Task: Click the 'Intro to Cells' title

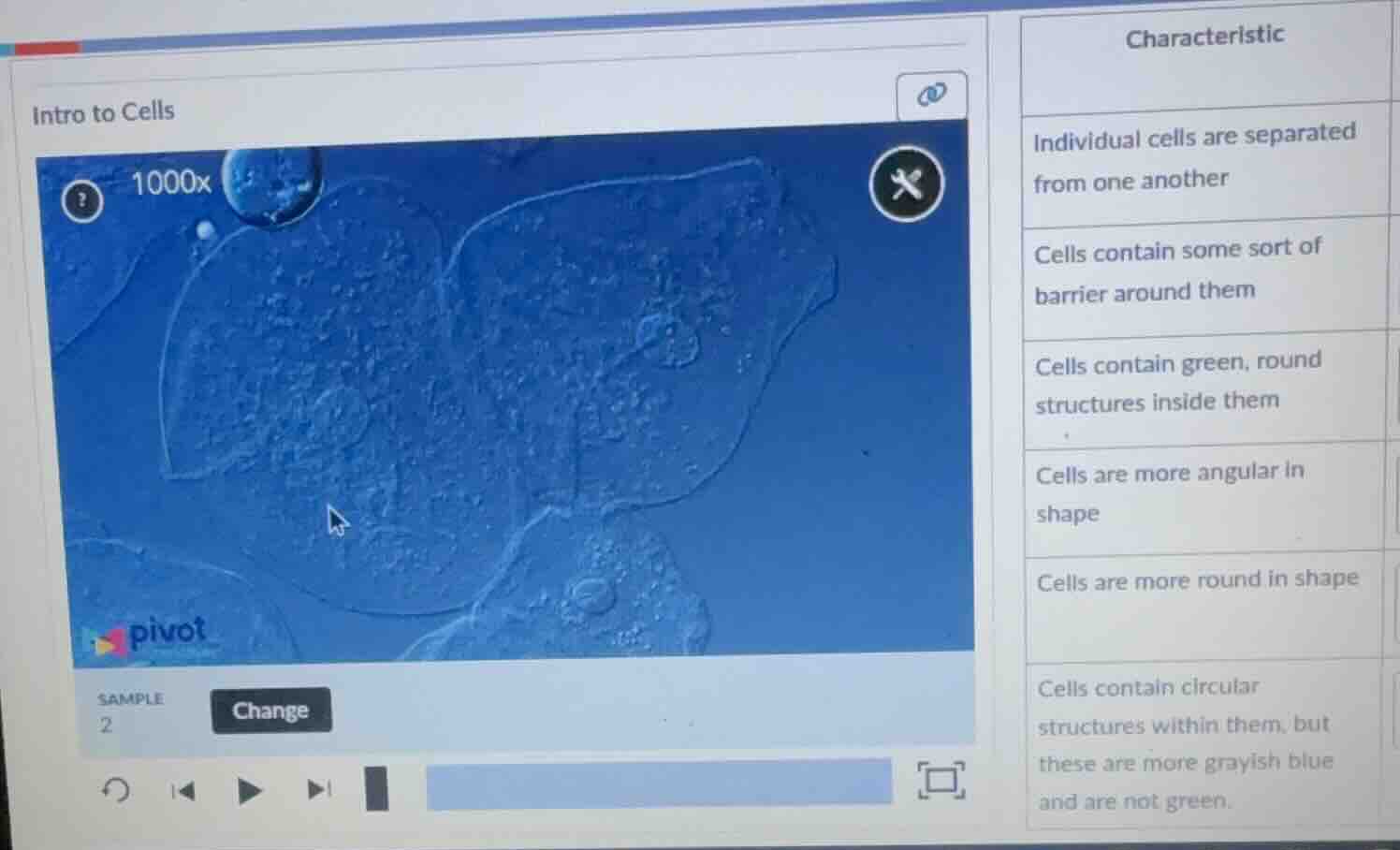Action: coord(103,111)
